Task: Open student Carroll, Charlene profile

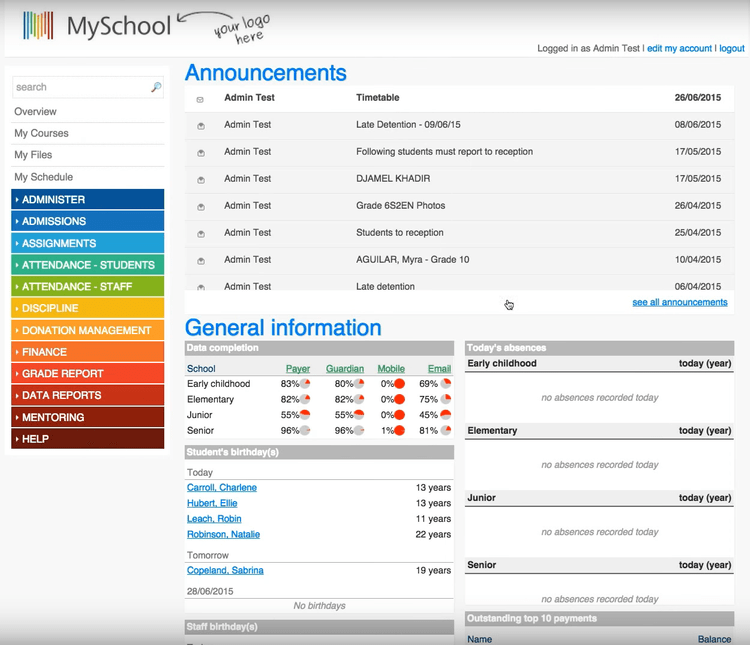Action: coord(222,488)
